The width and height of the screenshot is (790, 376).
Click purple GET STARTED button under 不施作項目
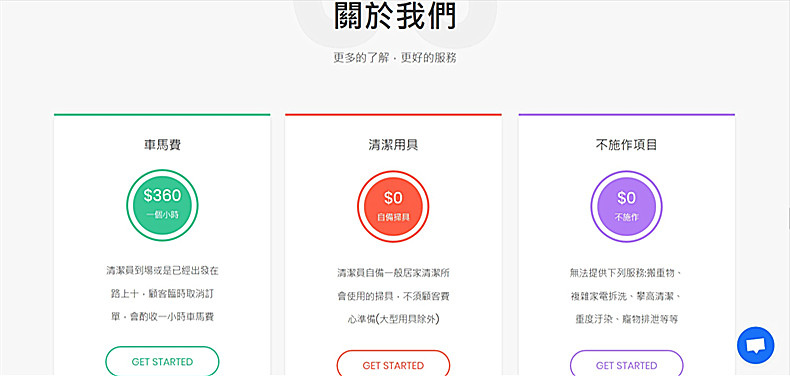click(626, 364)
